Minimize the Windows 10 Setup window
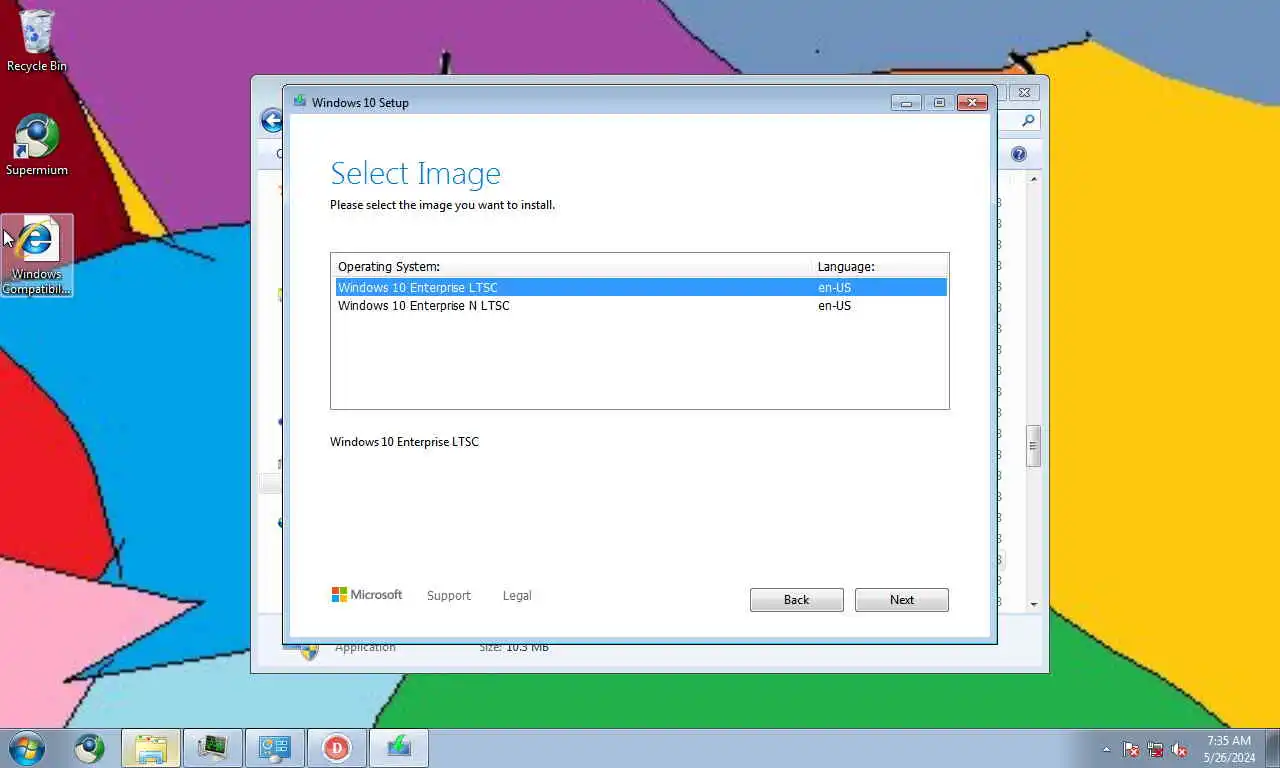 click(x=906, y=102)
